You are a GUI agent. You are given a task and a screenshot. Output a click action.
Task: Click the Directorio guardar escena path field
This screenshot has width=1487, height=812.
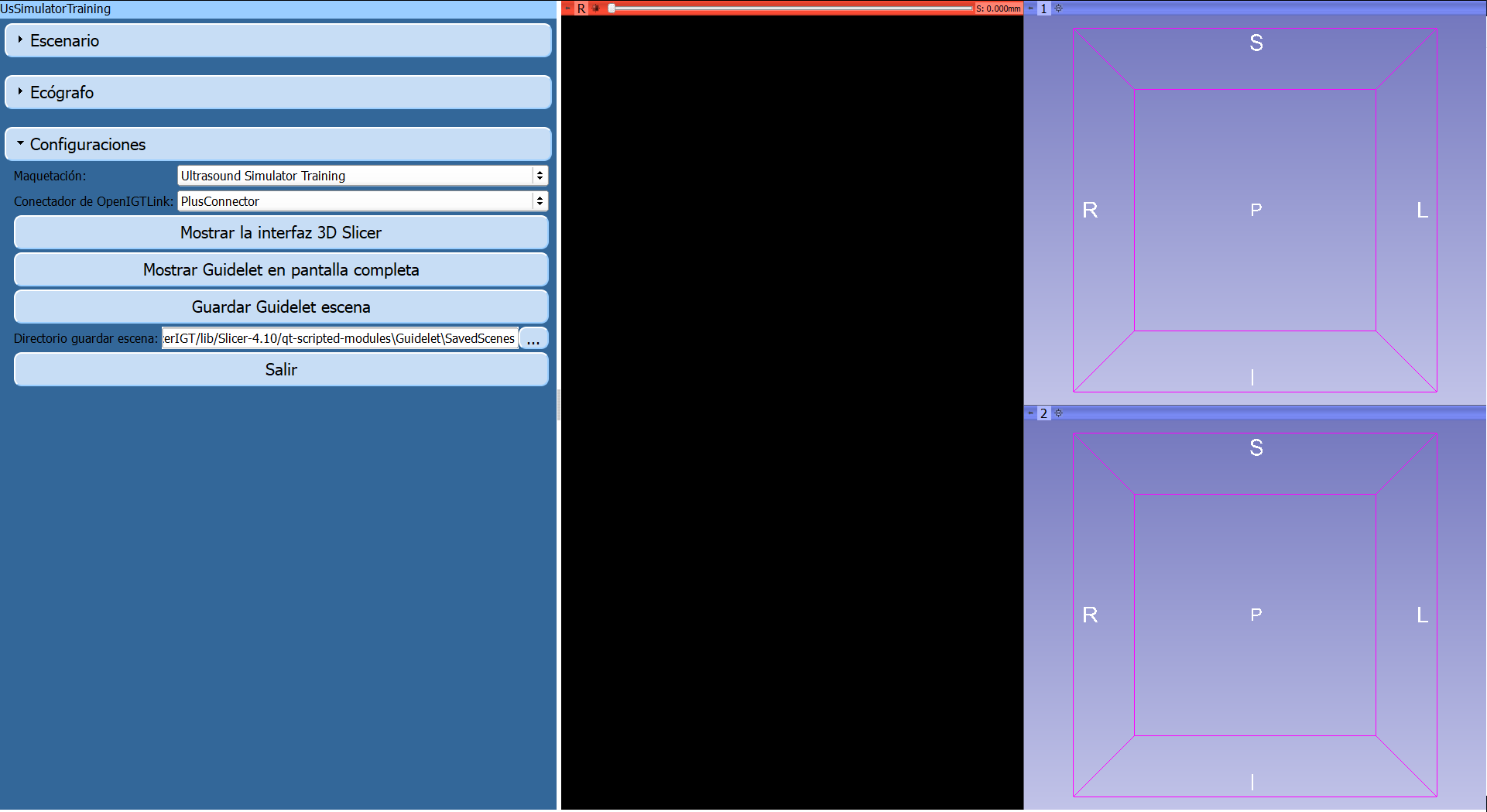[x=340, y=338]
